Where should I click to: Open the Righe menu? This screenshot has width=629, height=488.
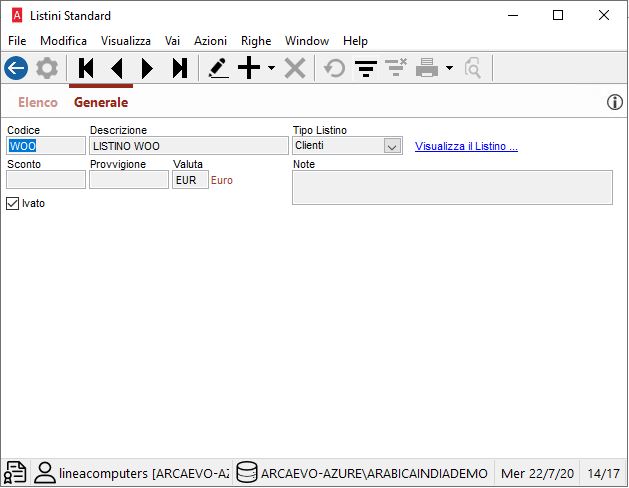point(256,41)
